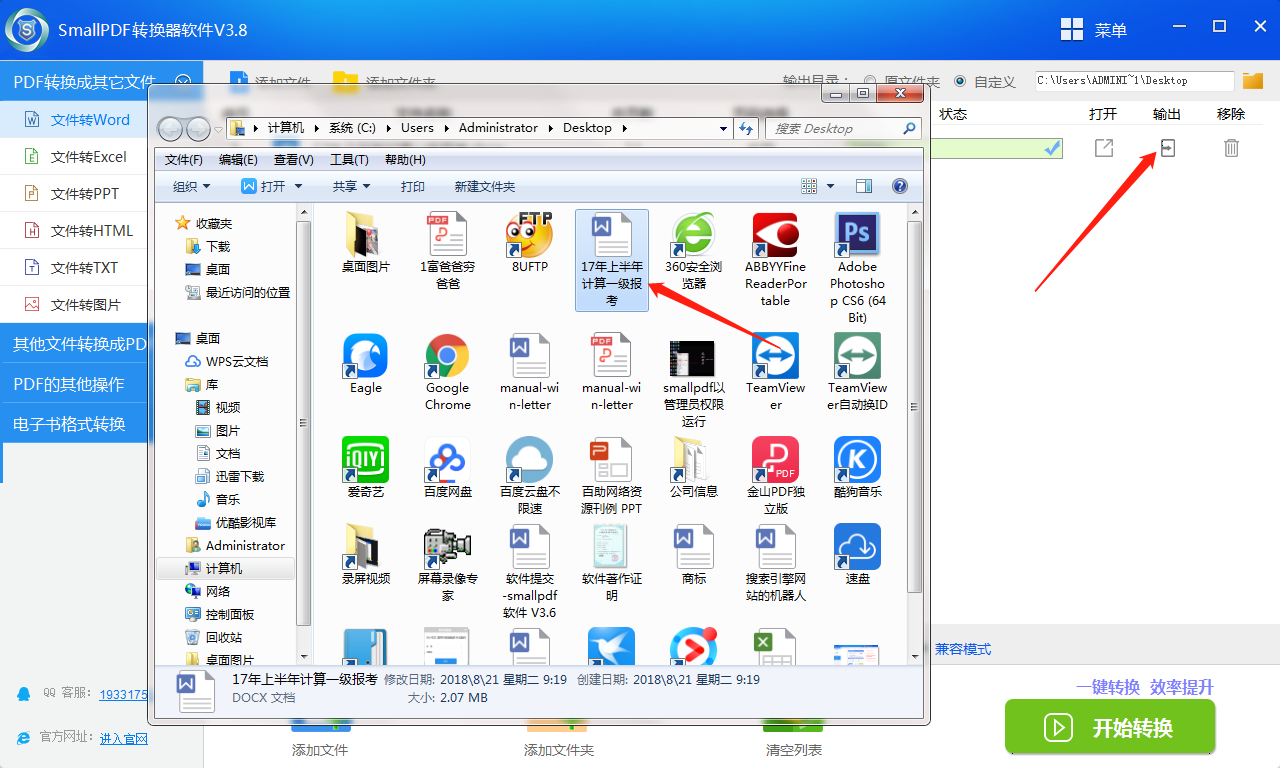Open the 帮助(H) menu
The width and height of the screenshot is (1280, 768).
(405, 160)
